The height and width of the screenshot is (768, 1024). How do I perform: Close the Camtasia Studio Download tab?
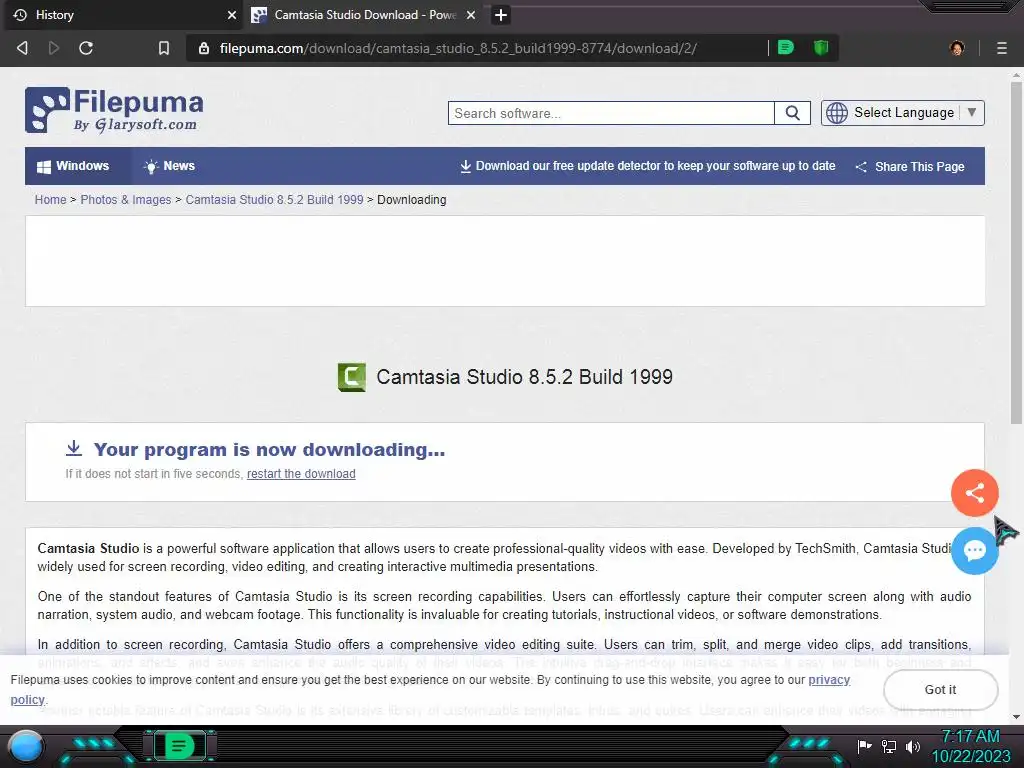pos(471,15)
